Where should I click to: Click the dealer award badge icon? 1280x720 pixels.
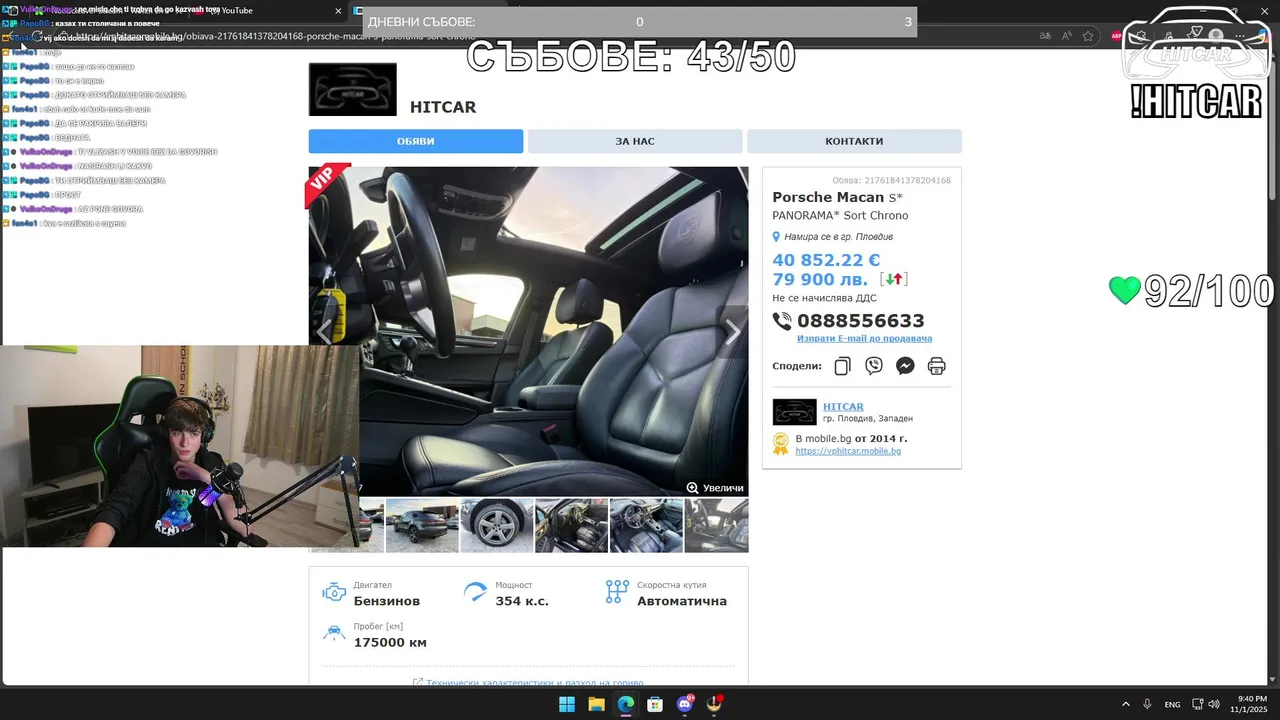[x=781, y=444]
